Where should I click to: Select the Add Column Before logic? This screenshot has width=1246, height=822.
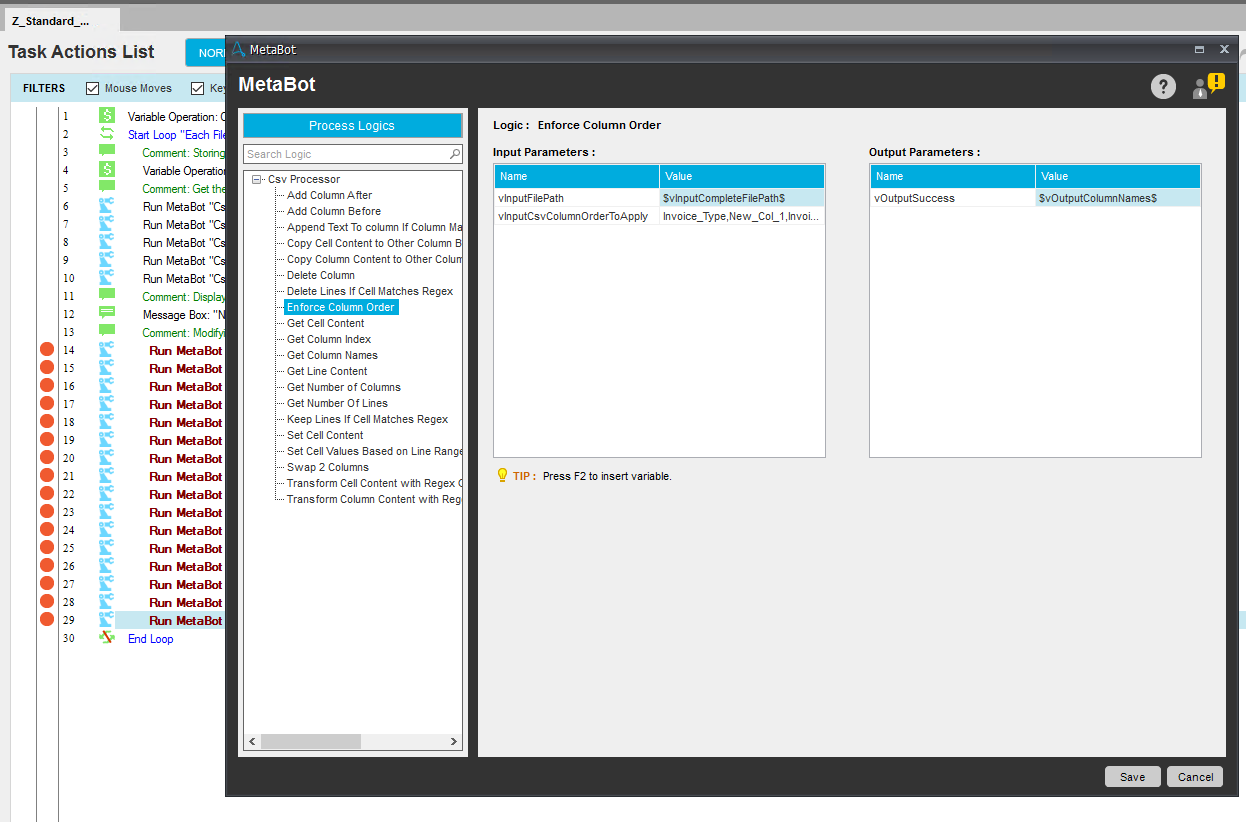click(334, 211)
